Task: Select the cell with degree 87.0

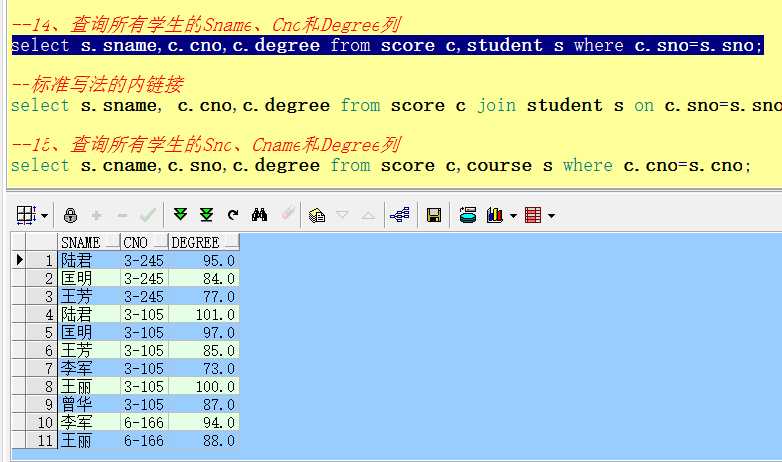Action: (x=204, y=404)
